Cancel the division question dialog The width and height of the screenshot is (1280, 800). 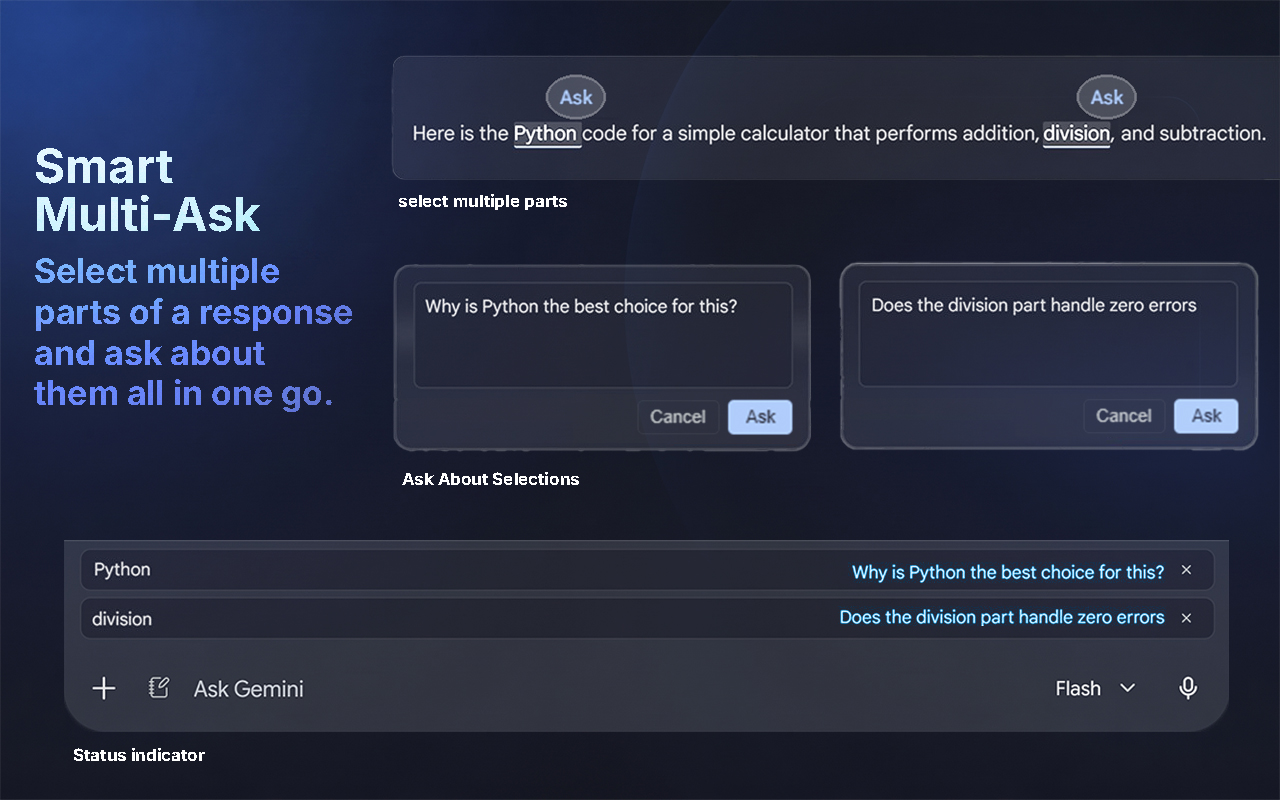click(x=1124, y=416)
